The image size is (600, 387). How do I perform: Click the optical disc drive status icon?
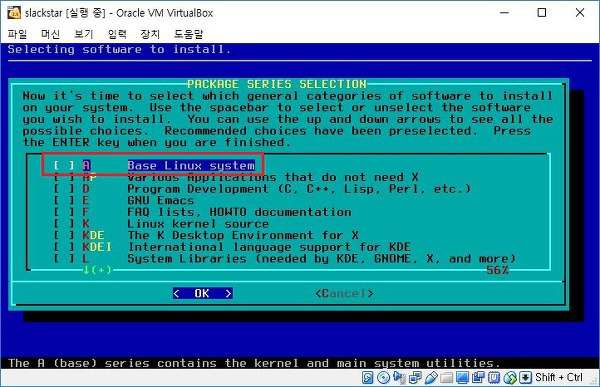point(383,378)
